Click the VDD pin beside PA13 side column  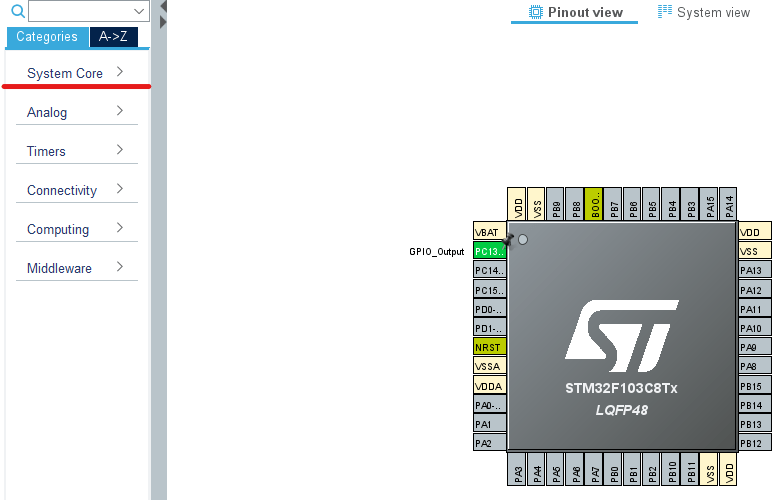[x=755, y=232]
